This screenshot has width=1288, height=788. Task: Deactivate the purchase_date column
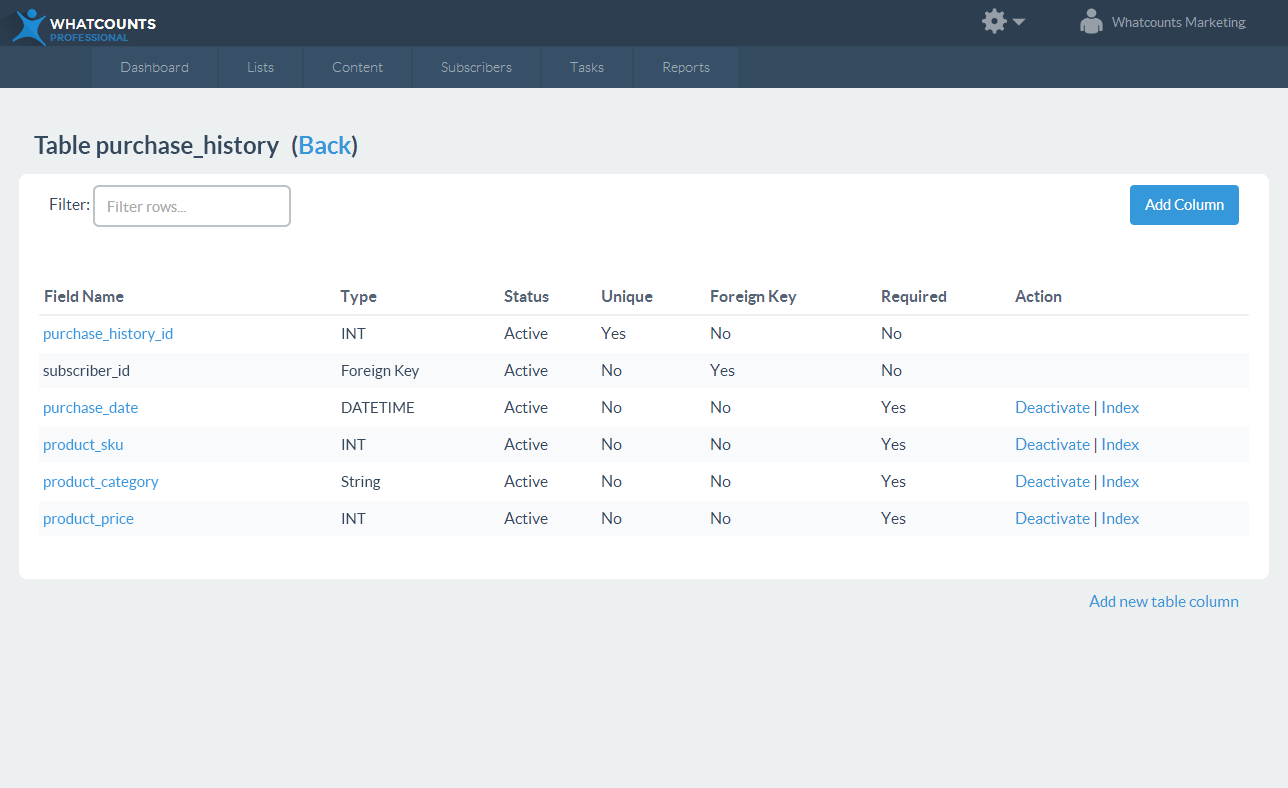[x=1052, y=408]
